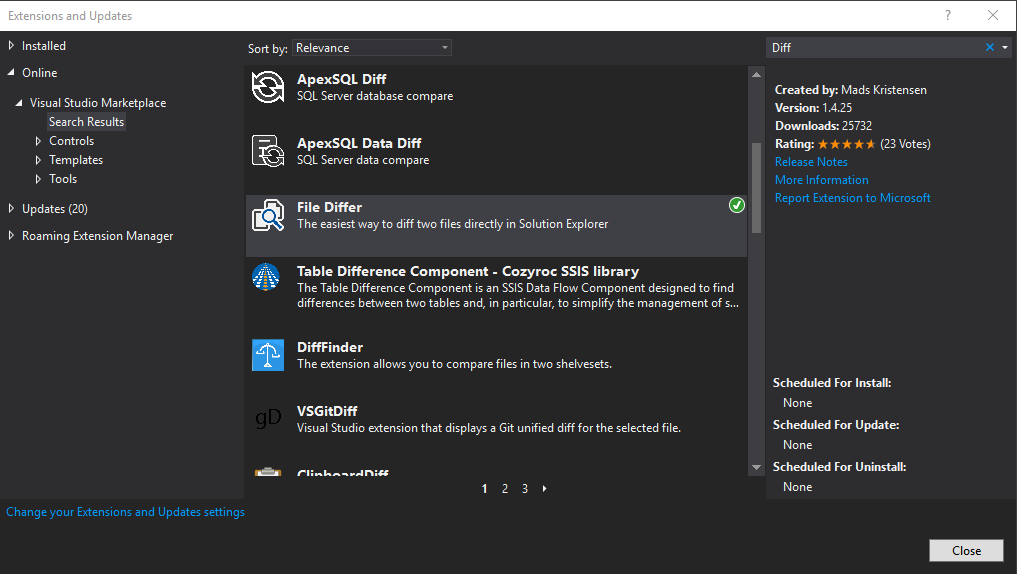Screen dimensions: 1017x574
Task: Click the Table Difference Component icon
Action: [x=266, y=277]
